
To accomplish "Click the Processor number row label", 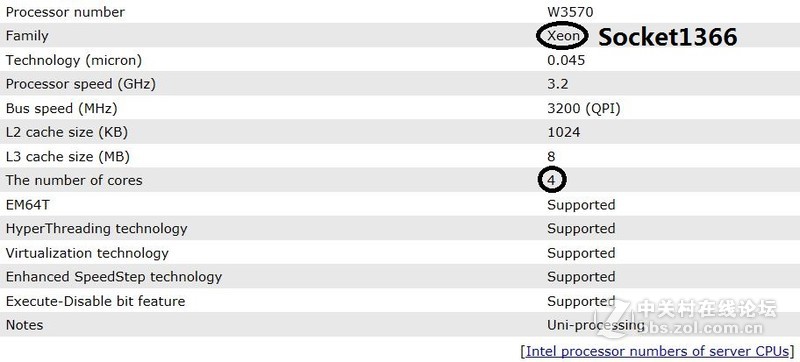I will point(65,12).
